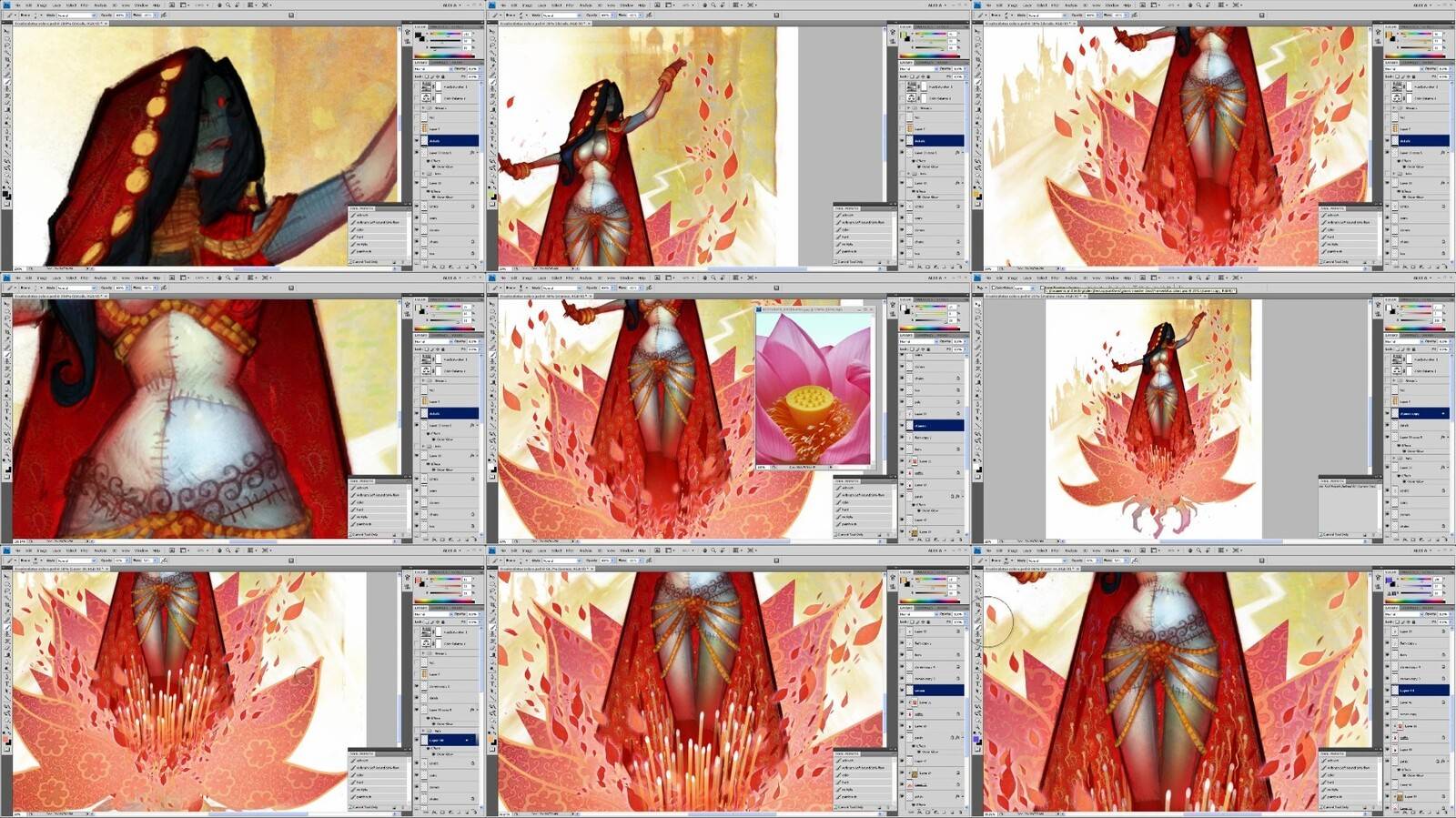The width and height of the screenshot is (1456, 818).
Task: Click the document tab in the face close-up frame
Action: click(x=61, y=23)
